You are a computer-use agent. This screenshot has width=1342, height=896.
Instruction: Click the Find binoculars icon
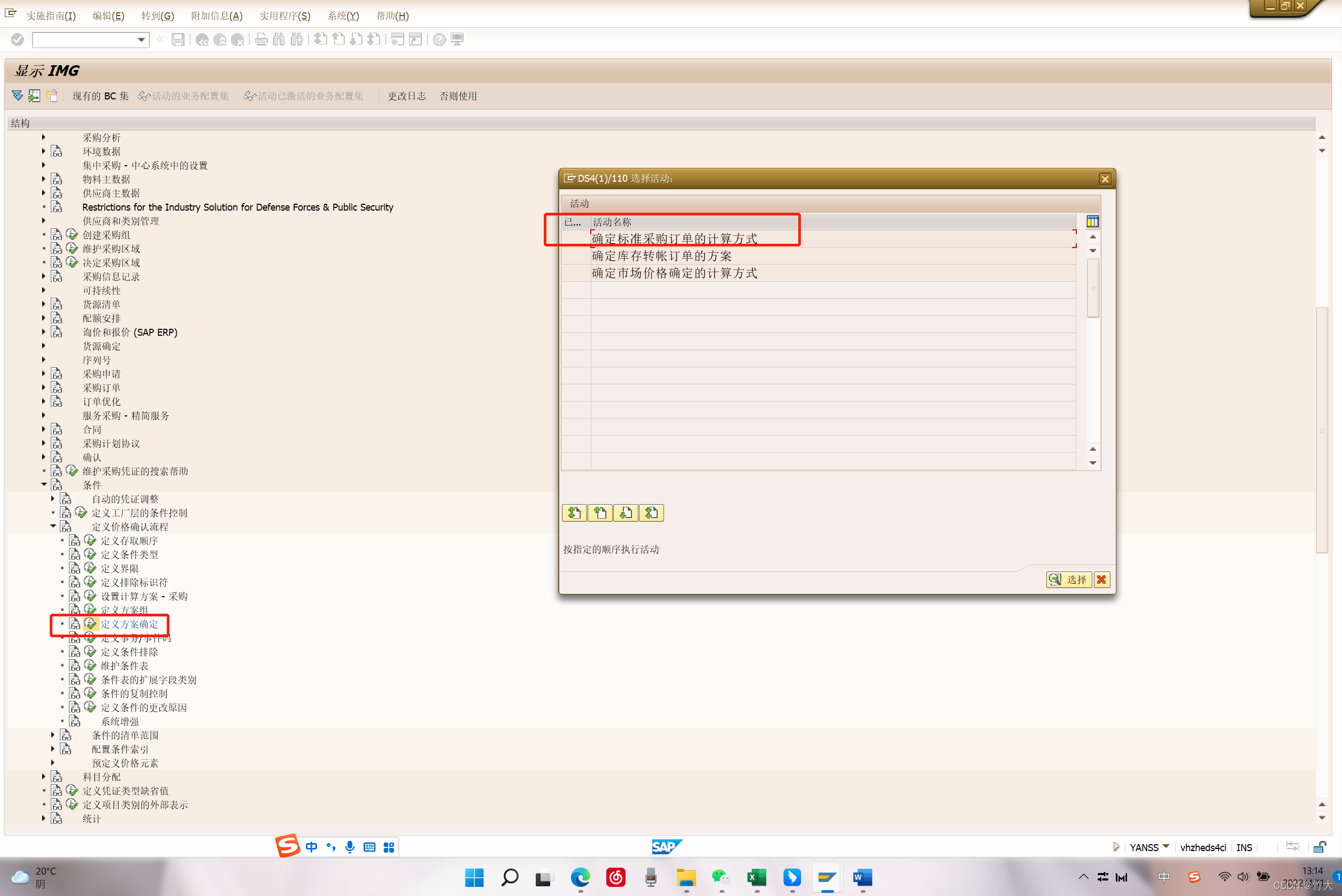(279, 40)
